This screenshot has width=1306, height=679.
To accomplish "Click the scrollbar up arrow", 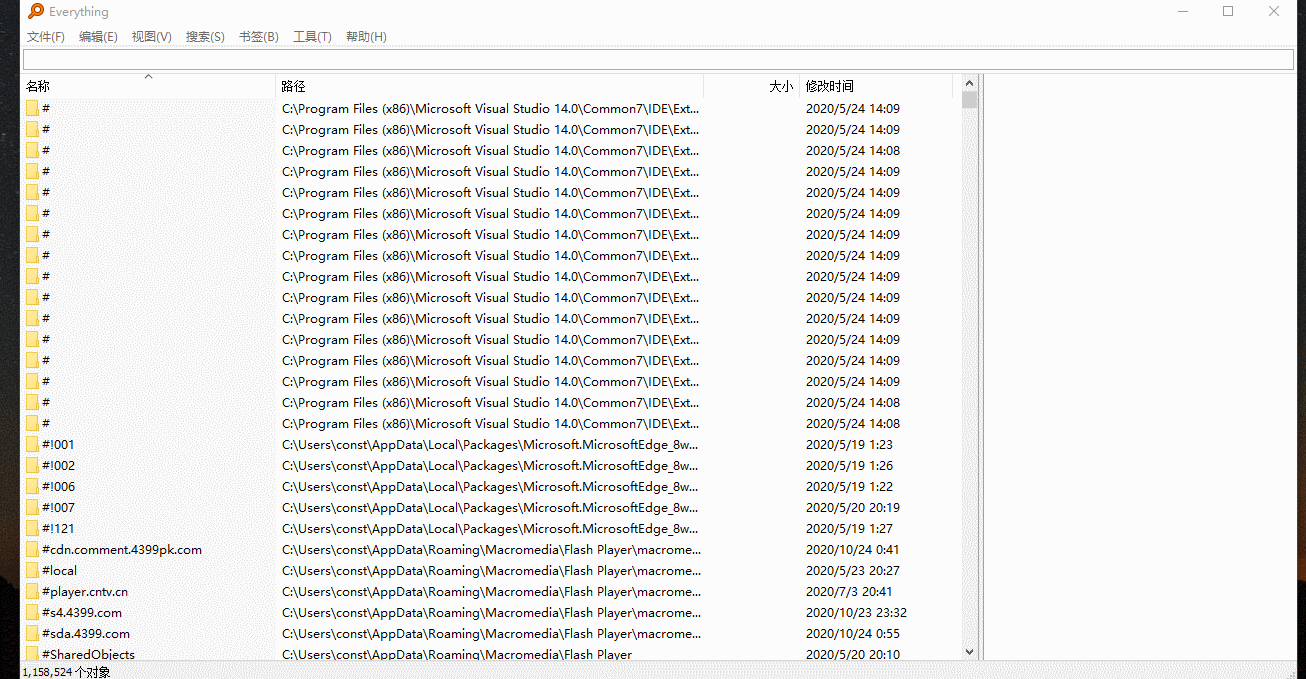I will (x=969, y=84).
